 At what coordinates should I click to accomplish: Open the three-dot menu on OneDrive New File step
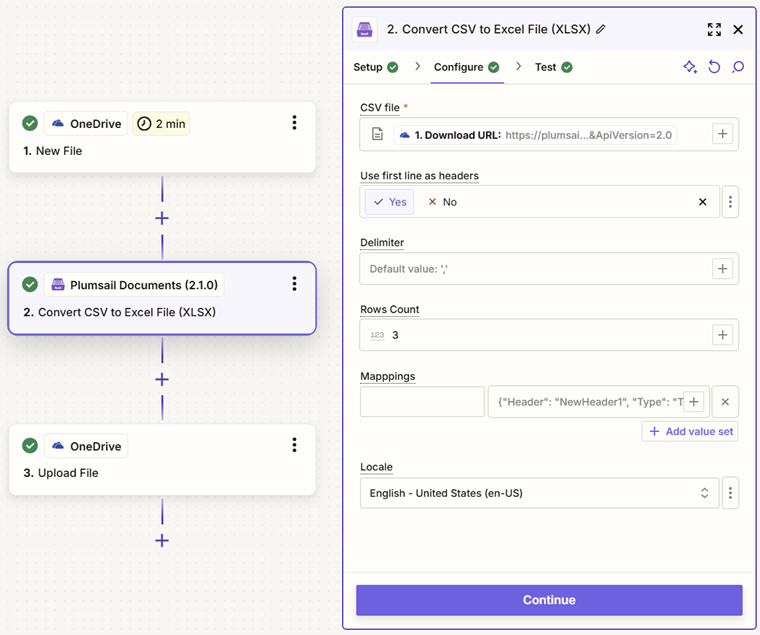294,123
